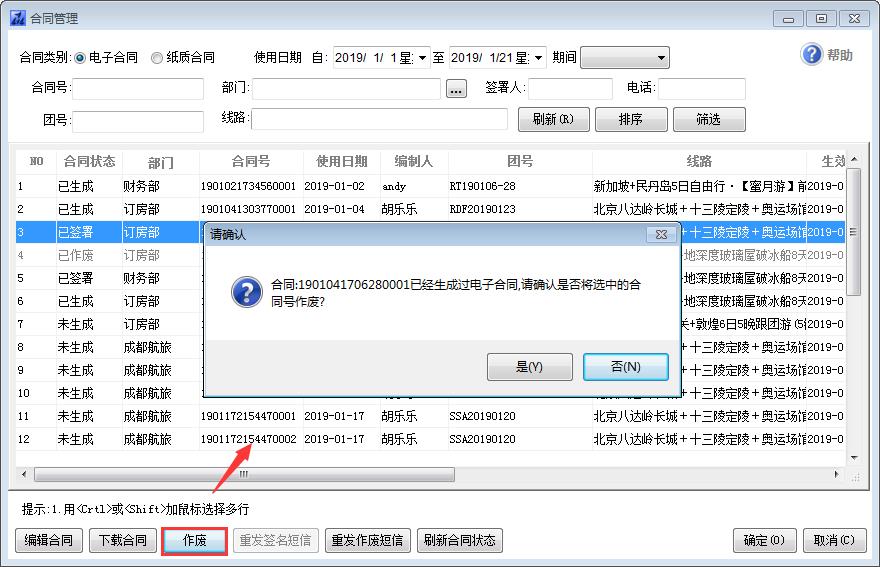Select the 电子合同 radio button
Screen dimensions: 880x567
(x=80, y=58)
